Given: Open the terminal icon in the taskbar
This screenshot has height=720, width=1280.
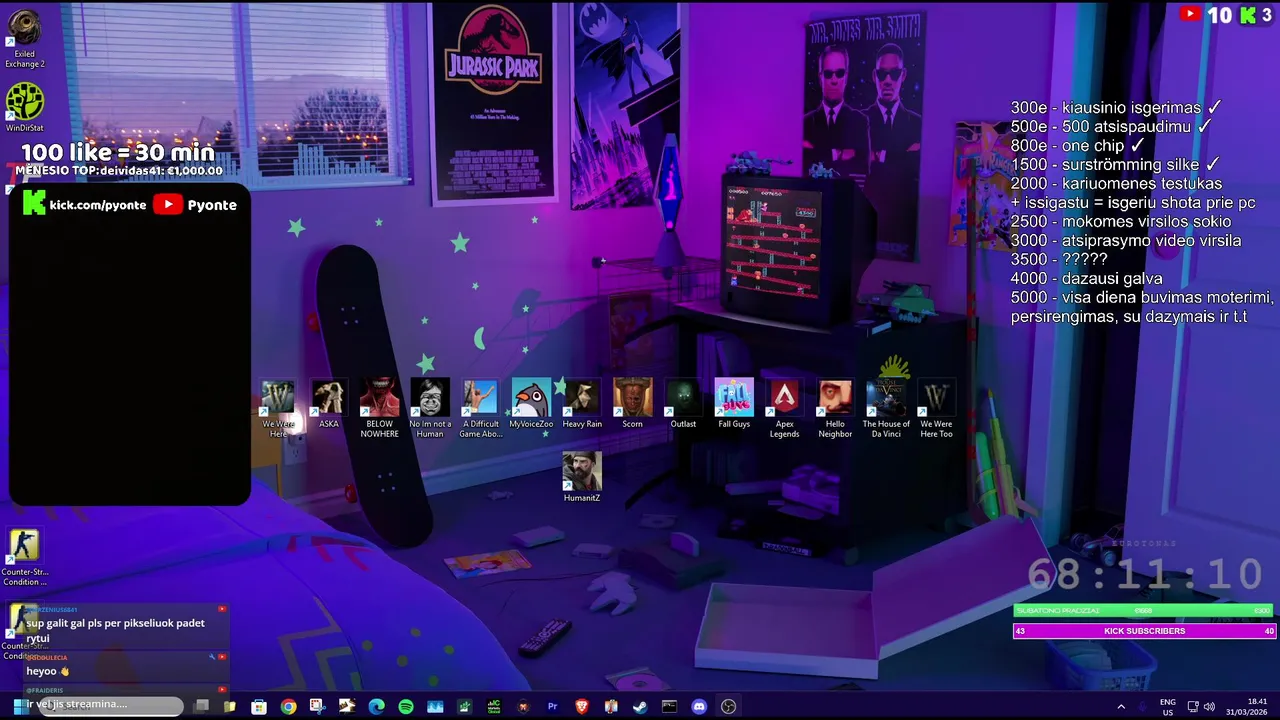Looking at the screenshot, I should coord(669,707).
